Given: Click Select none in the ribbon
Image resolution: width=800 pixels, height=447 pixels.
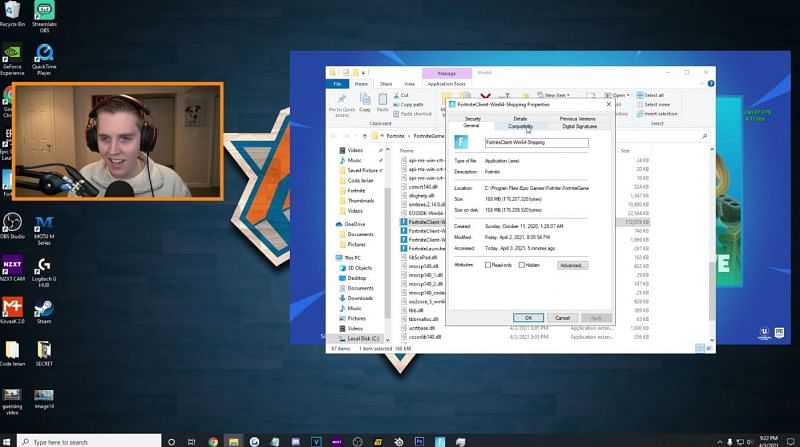Looking at the screenshot, I should (x=654, y=105).
